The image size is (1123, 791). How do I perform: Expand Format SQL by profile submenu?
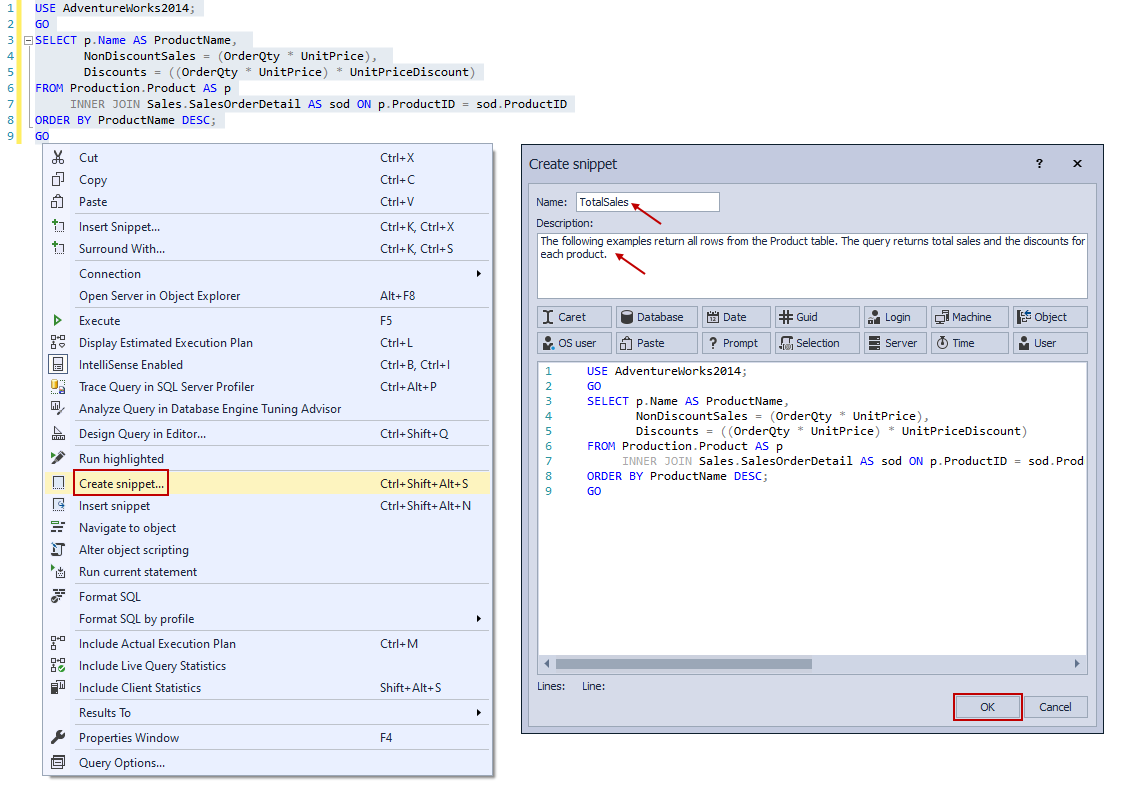[x=268, y=619]
